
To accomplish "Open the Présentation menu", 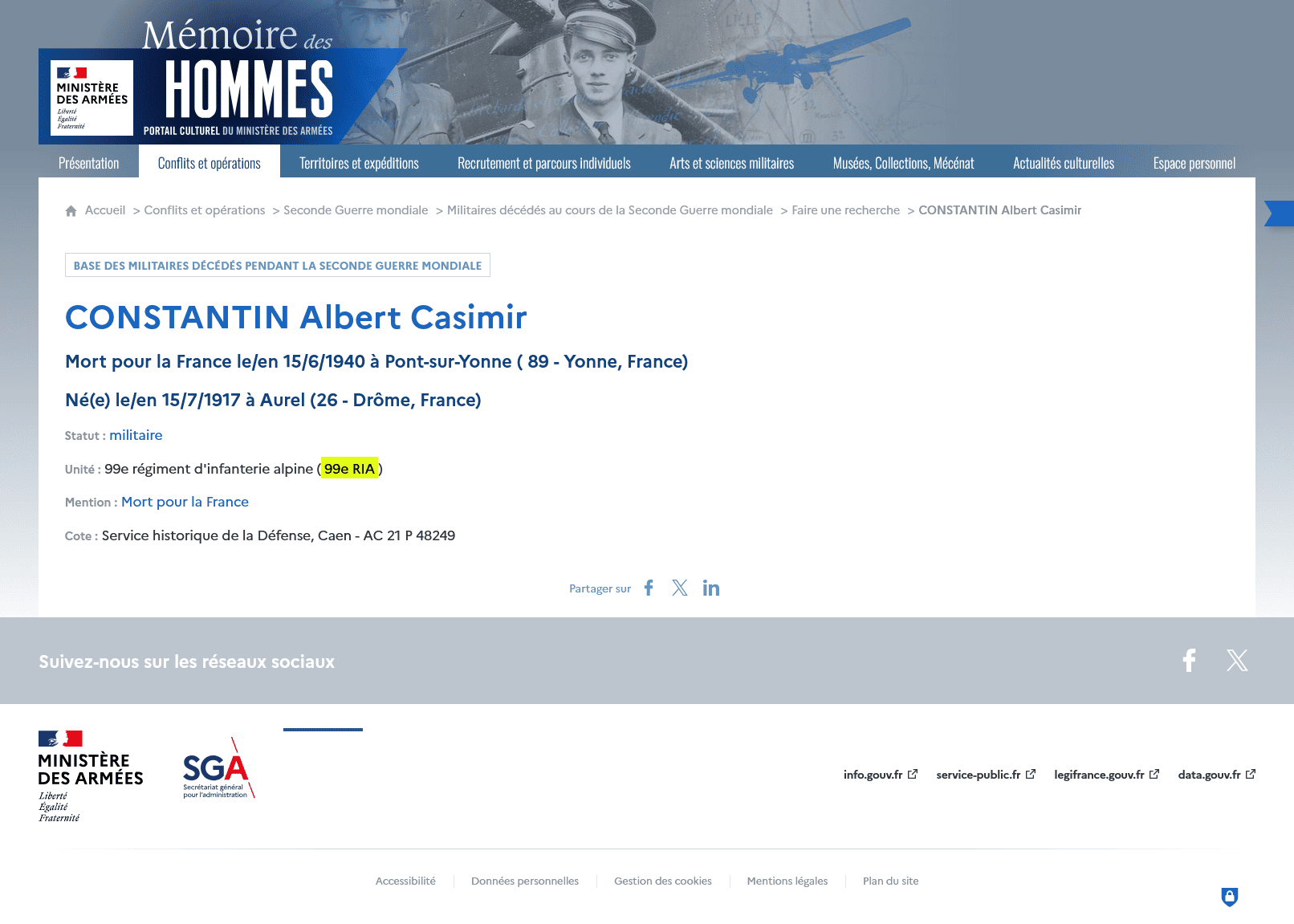I will [88, 163].
